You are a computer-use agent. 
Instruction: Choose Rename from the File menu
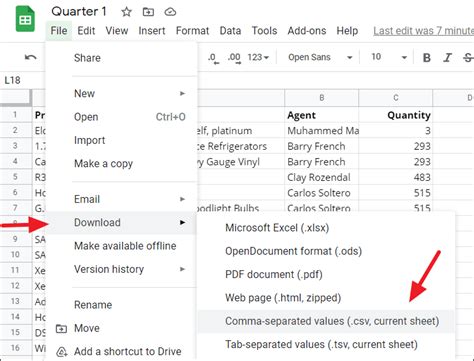(x=121, y=305)
